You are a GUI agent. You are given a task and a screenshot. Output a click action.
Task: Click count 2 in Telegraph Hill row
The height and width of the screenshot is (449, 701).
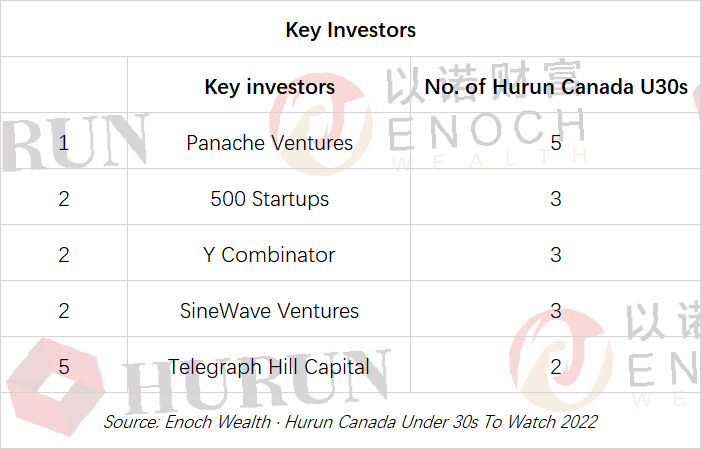pyautogui.click(x=556, y=367)
